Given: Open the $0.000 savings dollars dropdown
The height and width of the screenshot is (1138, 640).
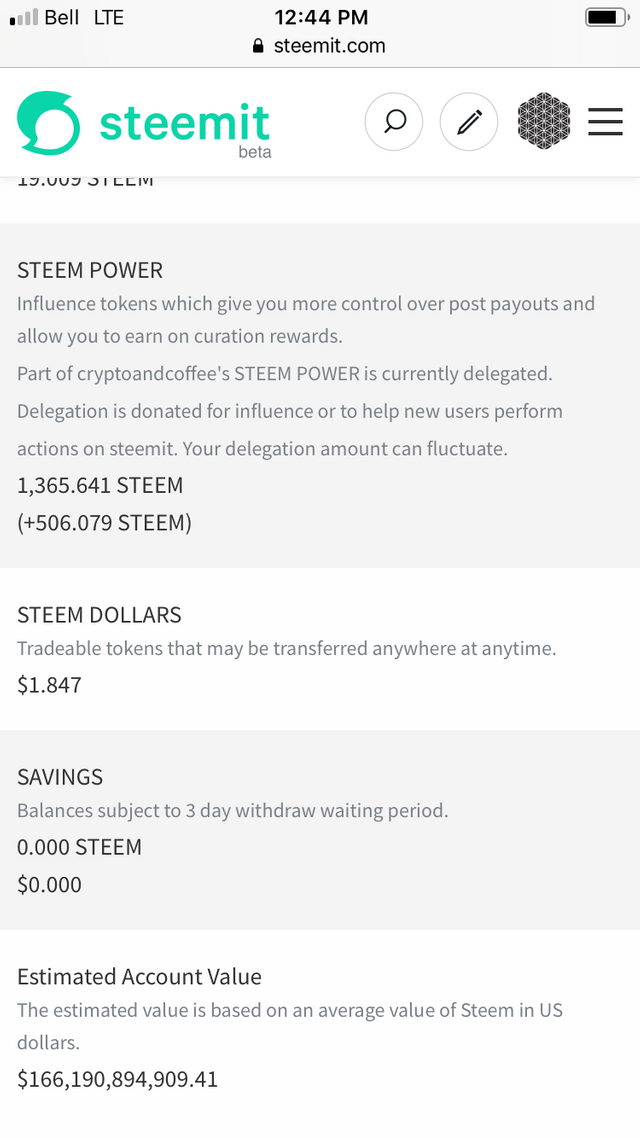Looking at the screenshot, I should pyautogui.click(x=49, y=885).
